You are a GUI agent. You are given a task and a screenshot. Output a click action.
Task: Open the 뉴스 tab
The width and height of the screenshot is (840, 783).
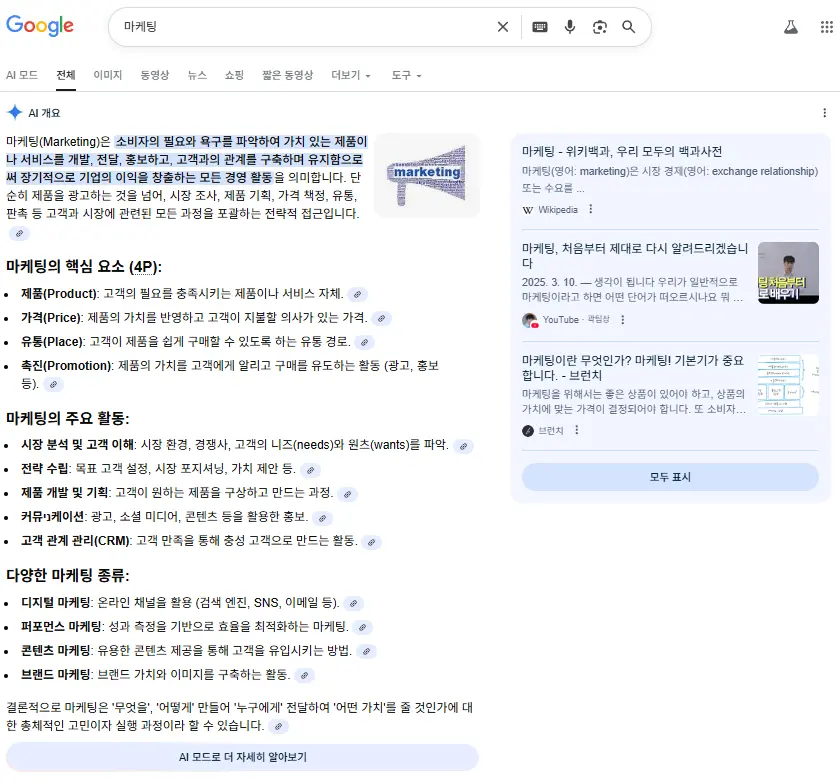tap(197, 76)
